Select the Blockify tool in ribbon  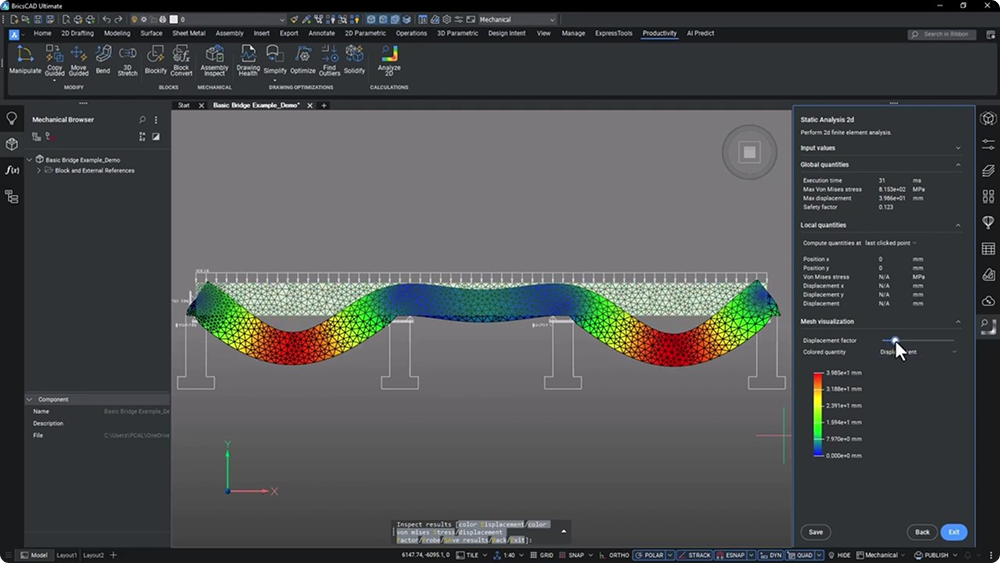pyautogui.click(x=155, y=55)
